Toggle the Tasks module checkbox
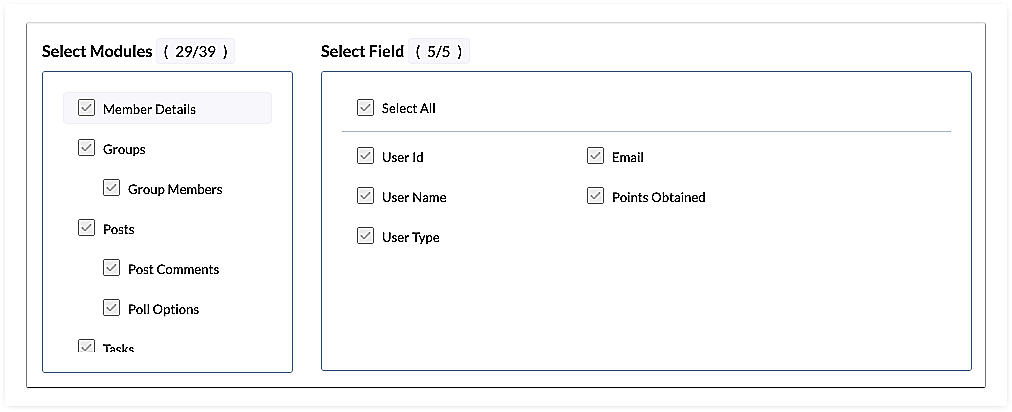 [86, 346]
